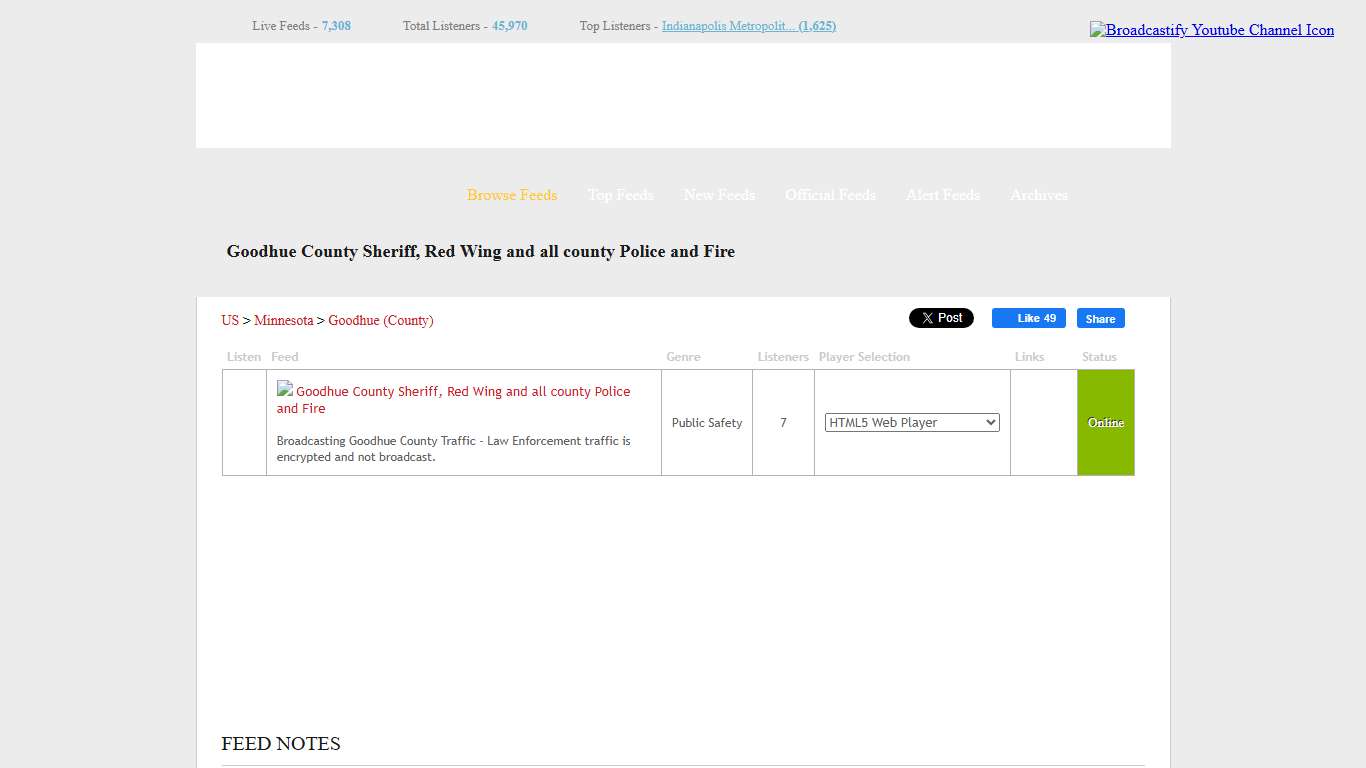The width and height of the screenshot is (1366, 768).
Task: Go to the Minnesota breadcrumb
Action: pyautogui.click(x=283, y=320)
